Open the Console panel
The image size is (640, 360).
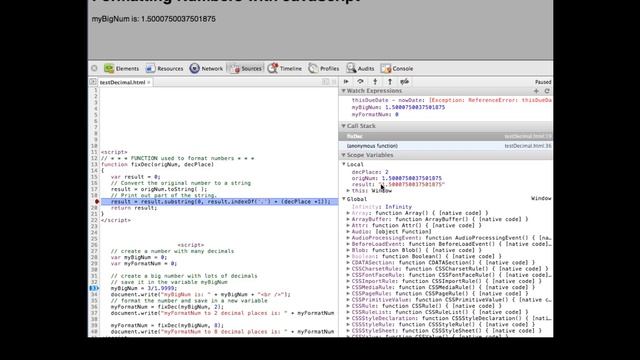397,69
